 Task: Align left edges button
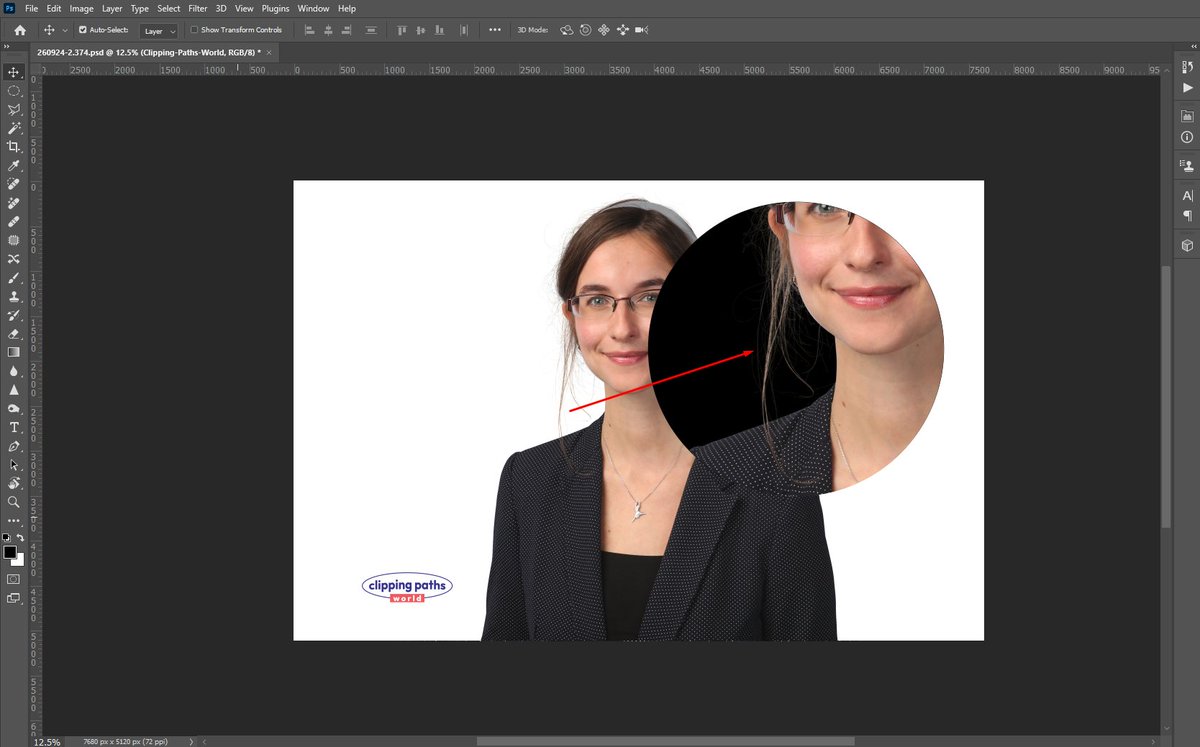(309, 30)
